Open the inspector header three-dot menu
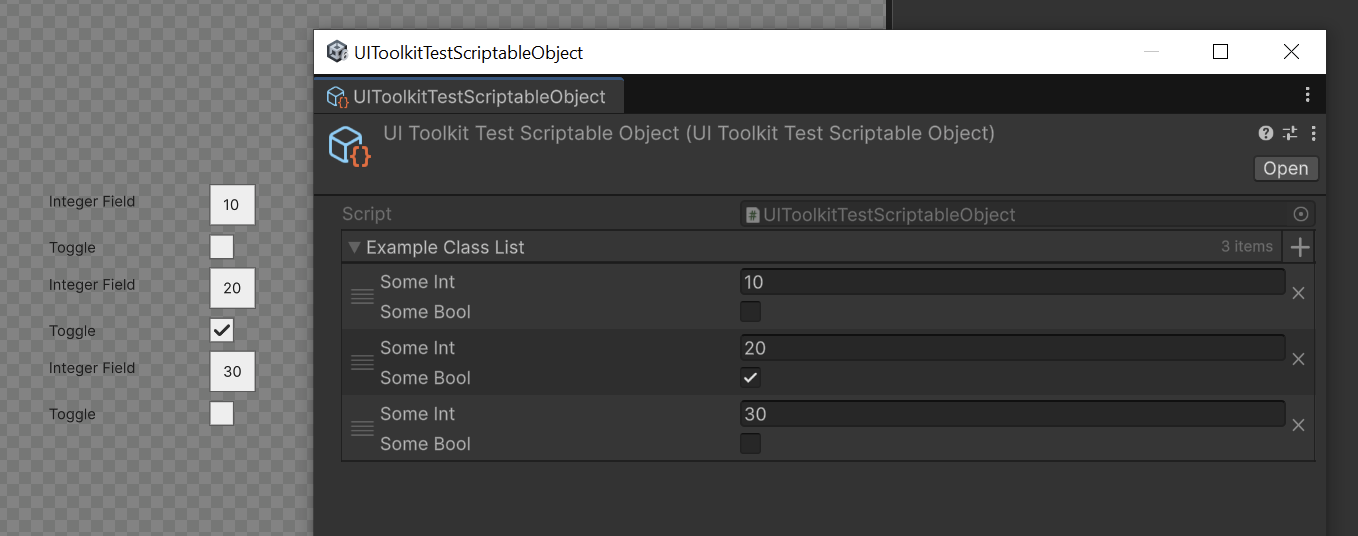The image size is (1358, 536). pos(1313,133)
